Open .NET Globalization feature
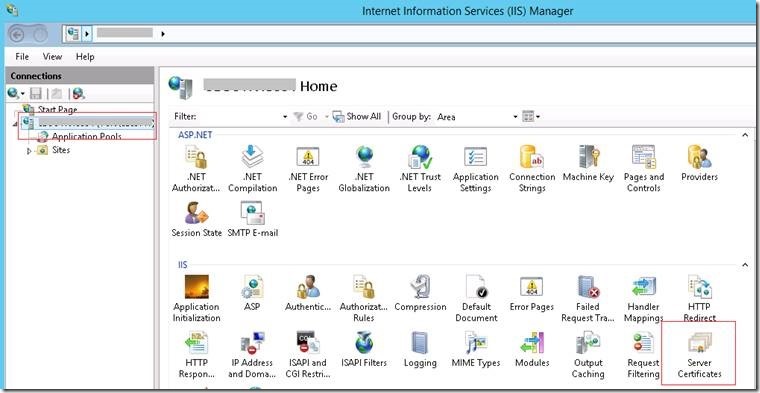The height and width of the screenshot is (393, 760). click(364, 169)
